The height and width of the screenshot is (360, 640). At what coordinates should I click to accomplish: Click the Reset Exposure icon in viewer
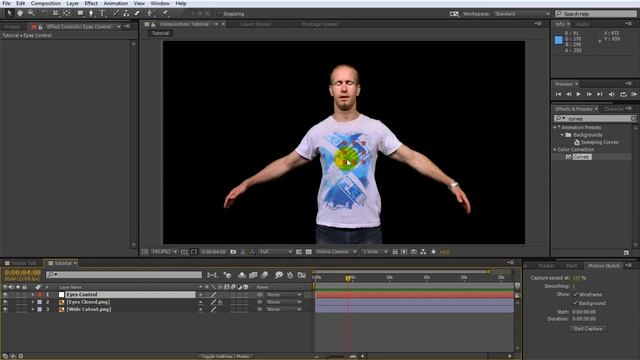(x=433, y=252)
